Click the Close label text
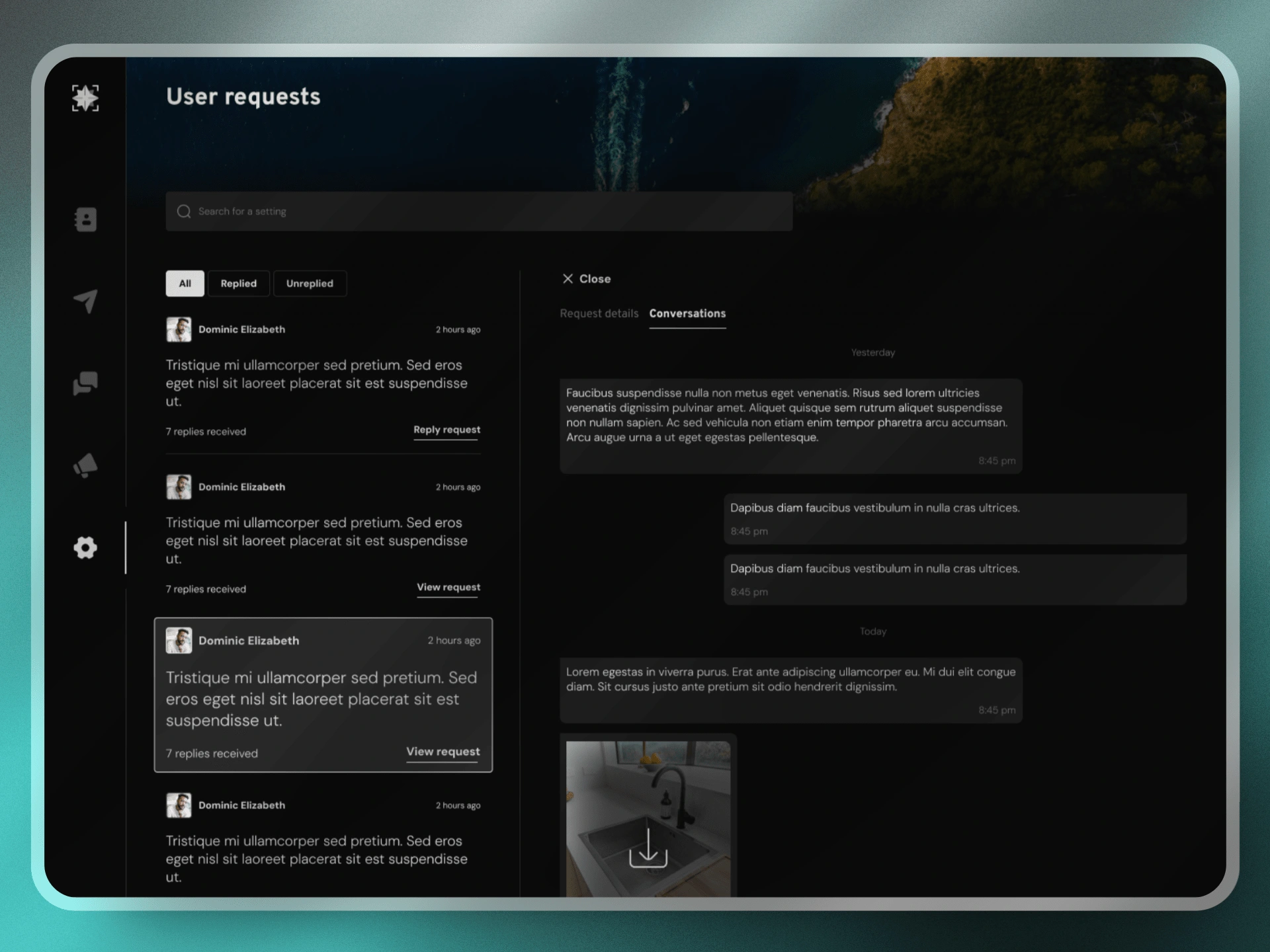1270x952 pixels. (x=595, y=279)
